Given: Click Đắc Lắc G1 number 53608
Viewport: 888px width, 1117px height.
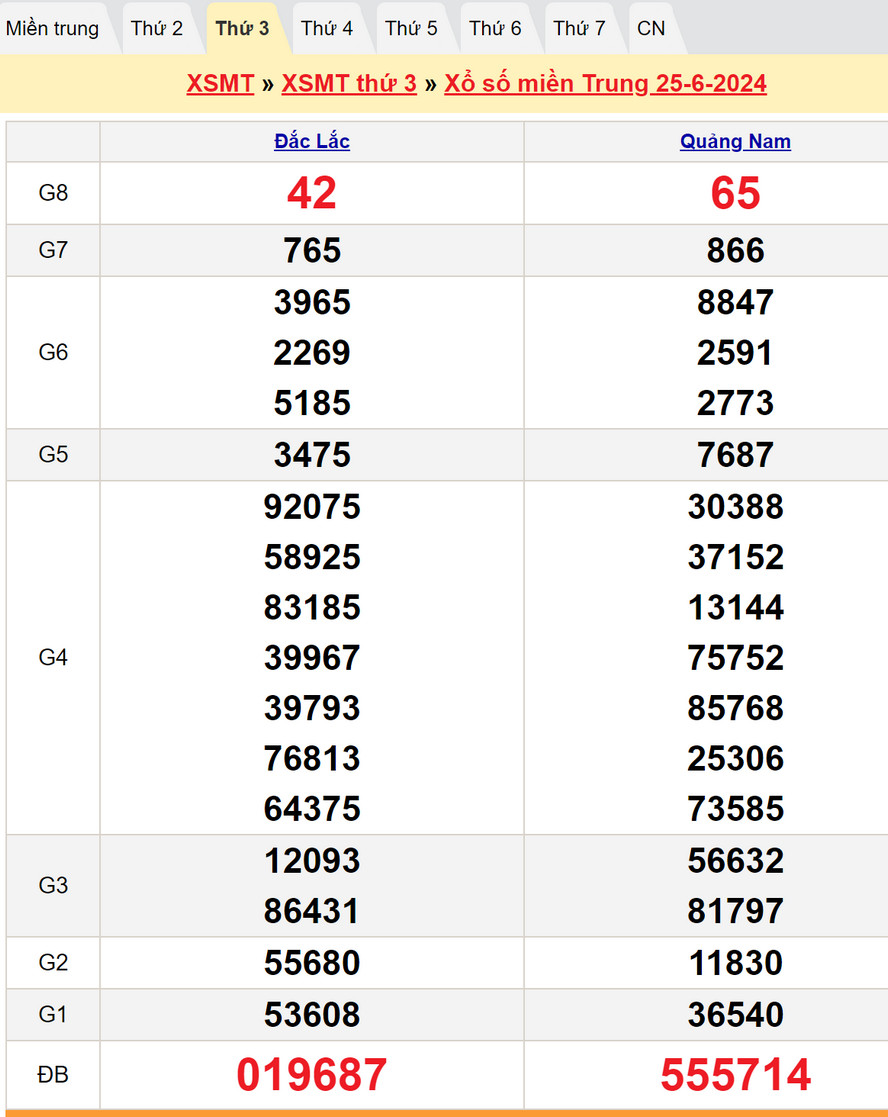Looking at the screenshot, I should (x=312, y=1015).
